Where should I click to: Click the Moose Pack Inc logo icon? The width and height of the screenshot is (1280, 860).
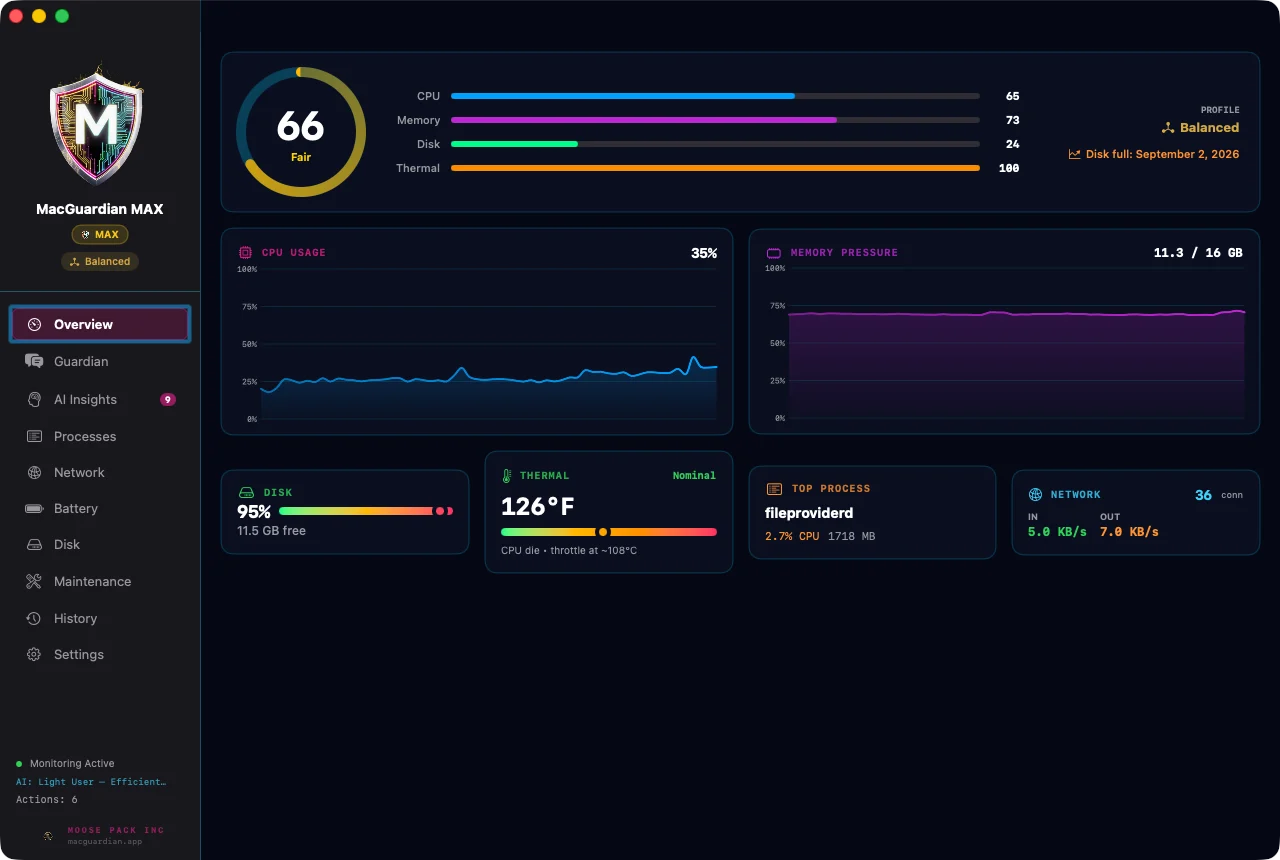click(x=48, y=835)
